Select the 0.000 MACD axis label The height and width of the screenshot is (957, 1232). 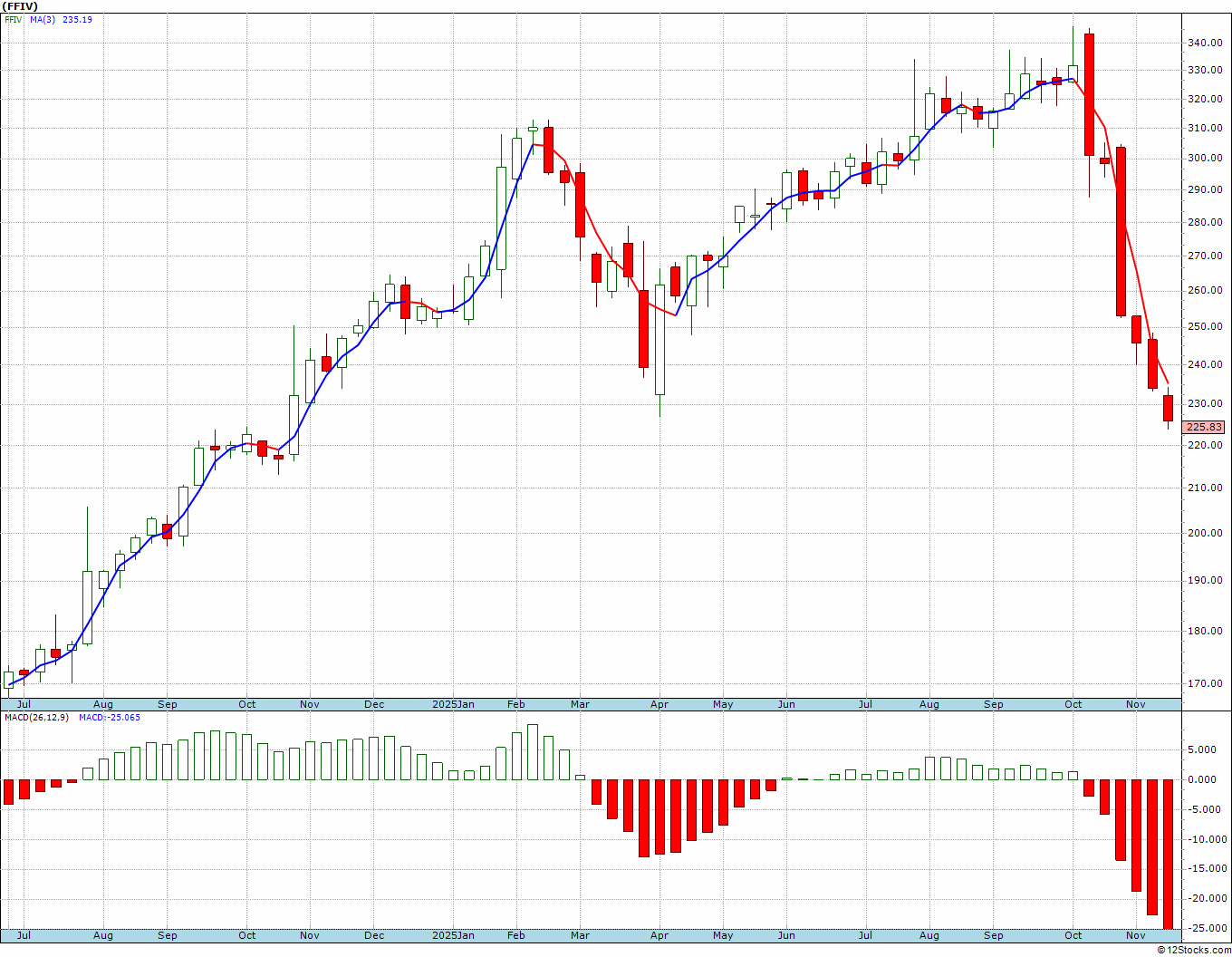pyautogui.click(x=1201, y=779)
